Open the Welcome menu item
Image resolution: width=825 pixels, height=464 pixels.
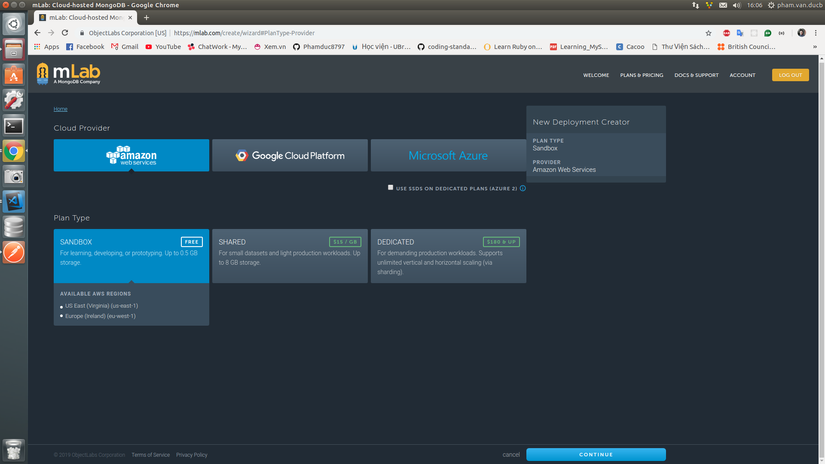click(596, 75)
